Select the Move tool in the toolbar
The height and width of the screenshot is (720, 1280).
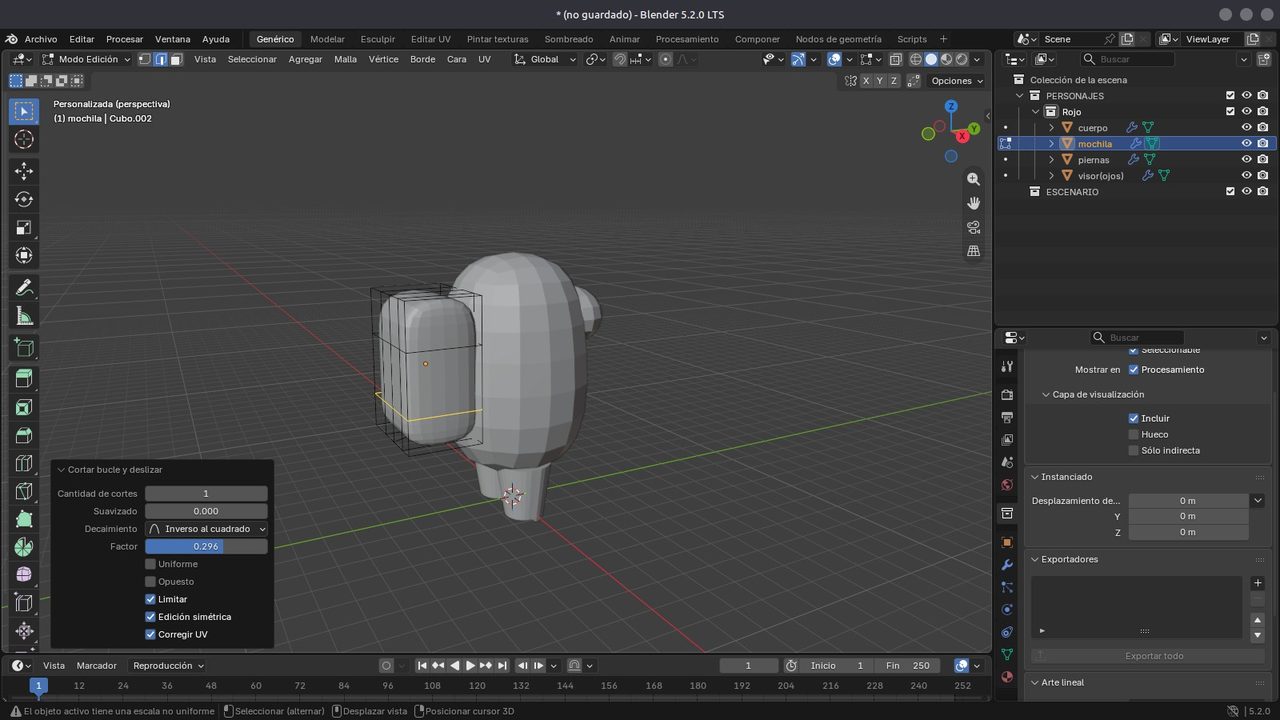pyautogui.click(x=24, y=171)
